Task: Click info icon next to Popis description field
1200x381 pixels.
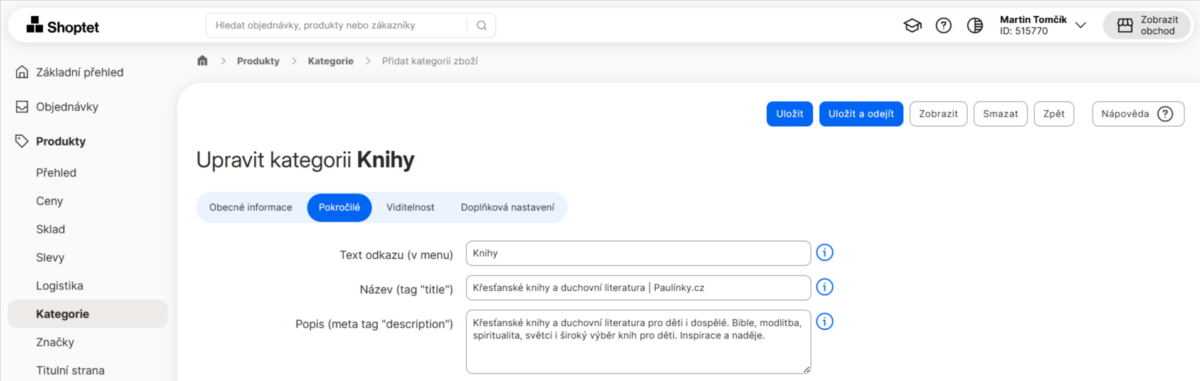Action: click(x=825, y=322)
